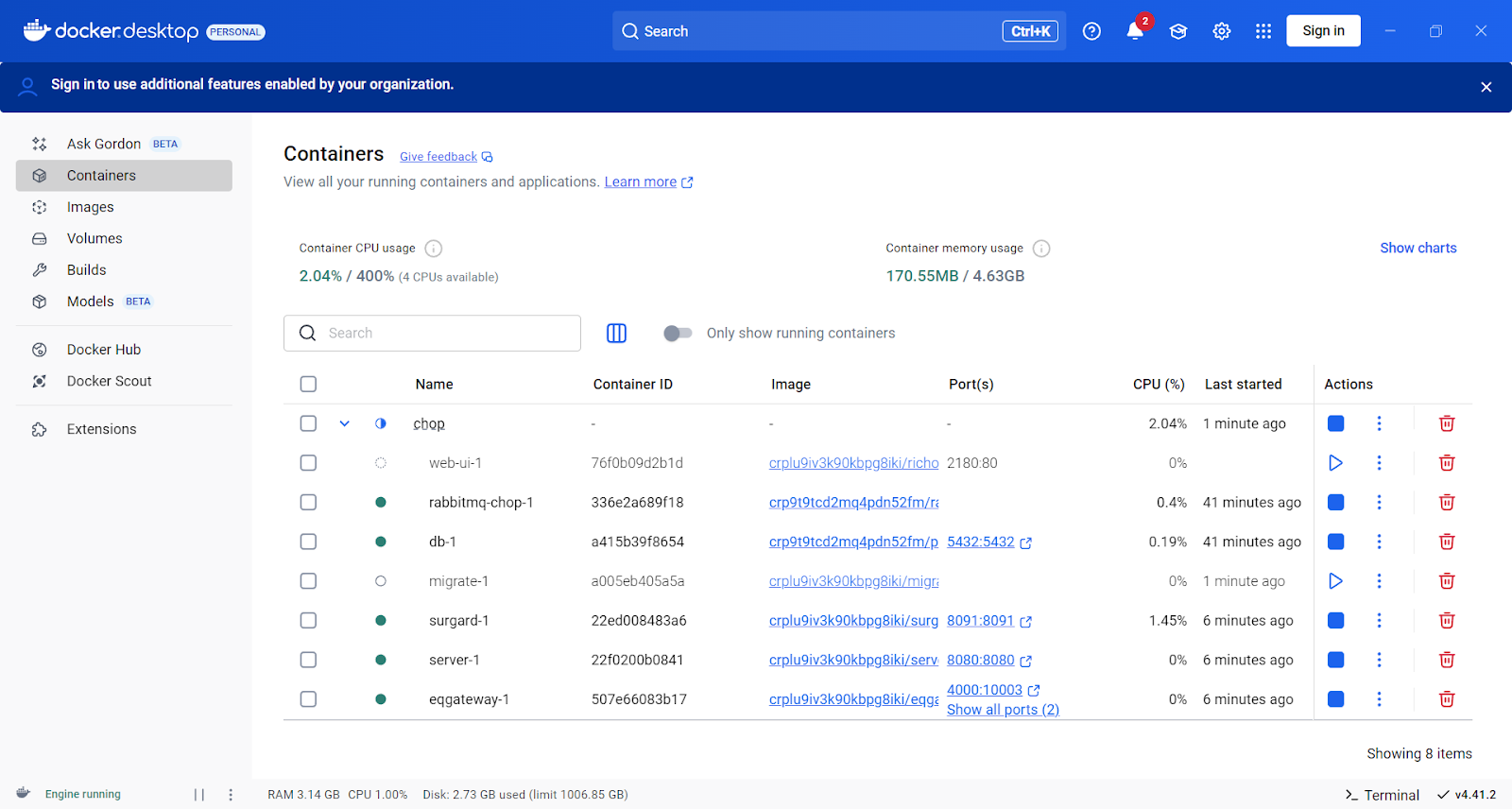1512x809 pixels.
Task: Check the rabbitmq-chop-1 row checkbox
Action: [308, 502]
